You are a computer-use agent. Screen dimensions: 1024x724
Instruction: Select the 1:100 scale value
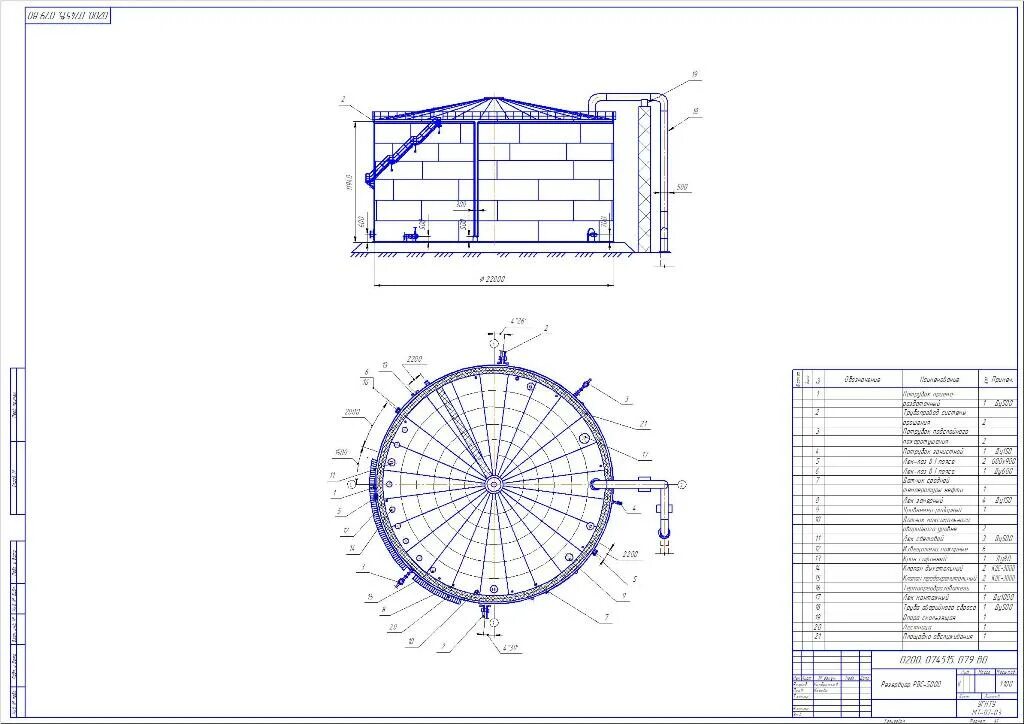1006,684
